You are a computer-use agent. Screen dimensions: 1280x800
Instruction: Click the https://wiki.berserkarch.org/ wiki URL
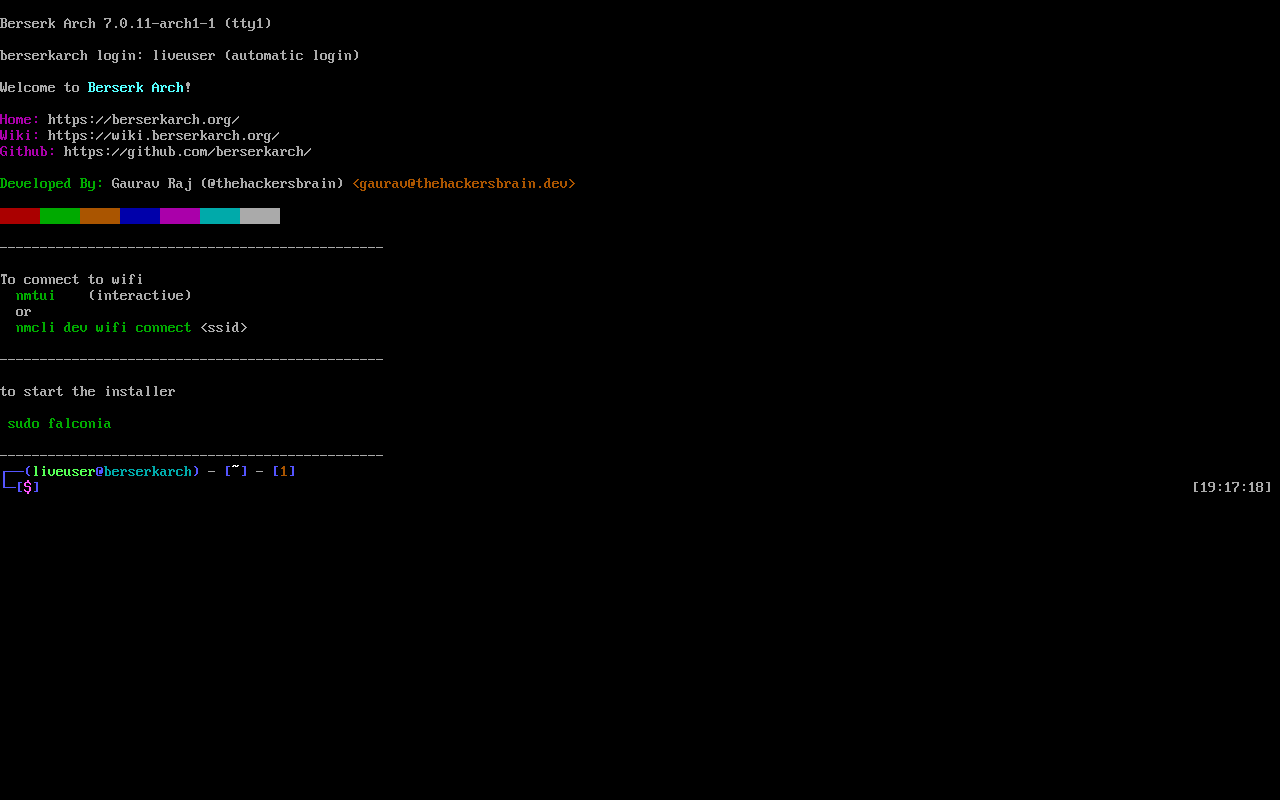click(x=164, y=136)
